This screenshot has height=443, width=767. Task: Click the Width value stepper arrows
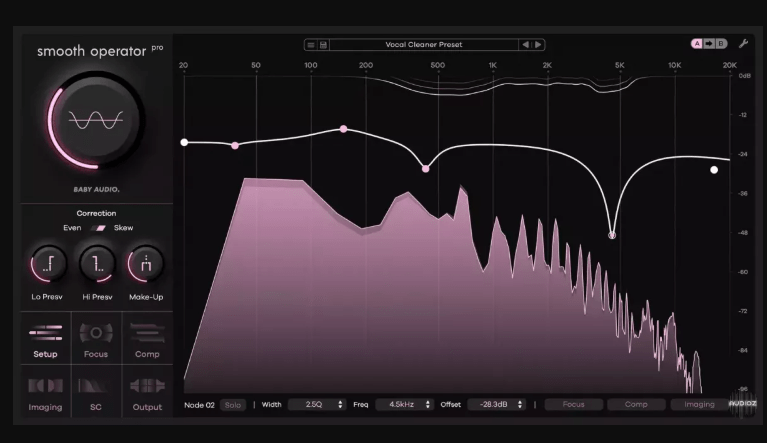click(340, 404)
